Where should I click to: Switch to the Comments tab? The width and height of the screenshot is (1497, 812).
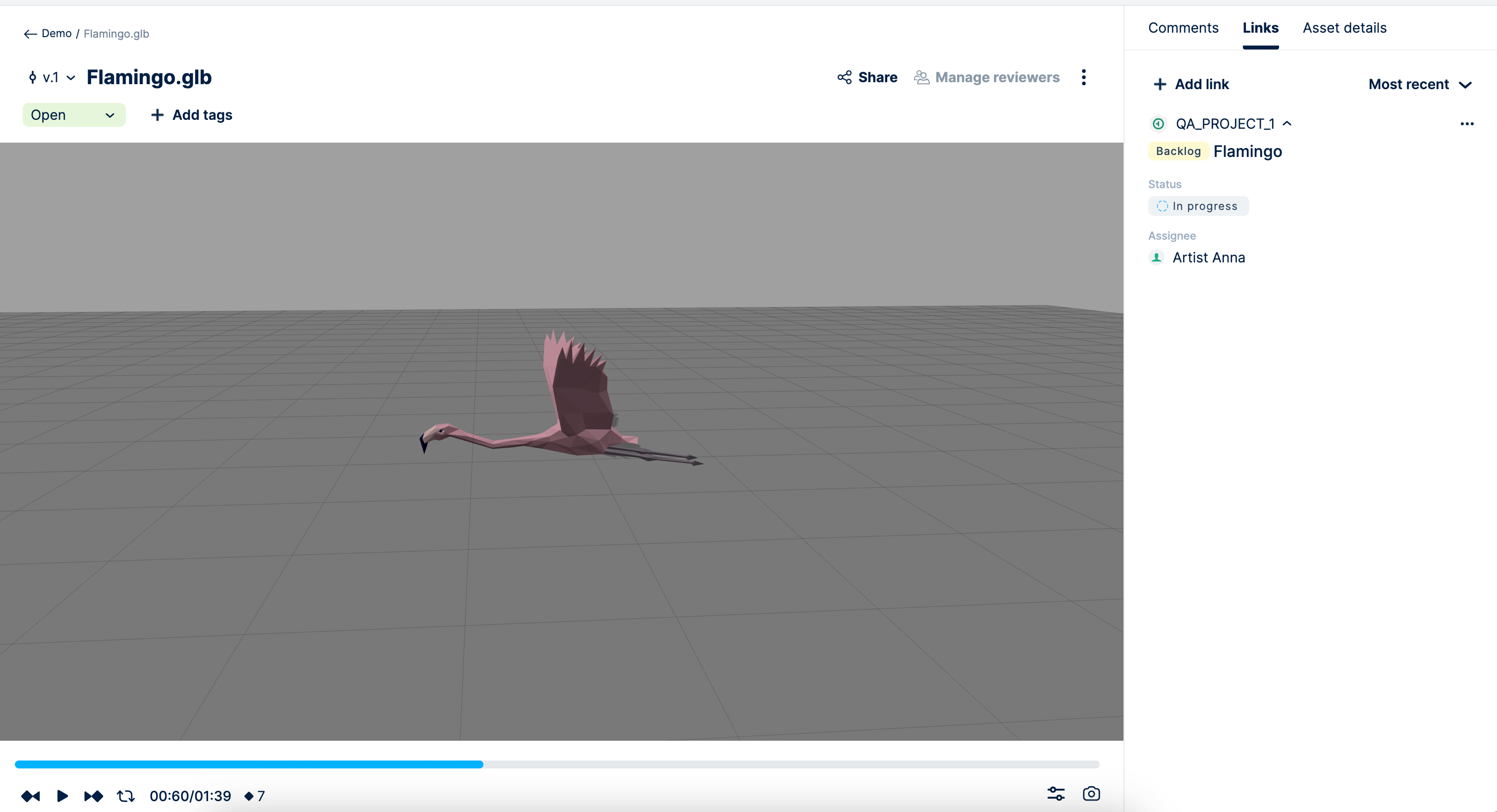pos(1182,28)
